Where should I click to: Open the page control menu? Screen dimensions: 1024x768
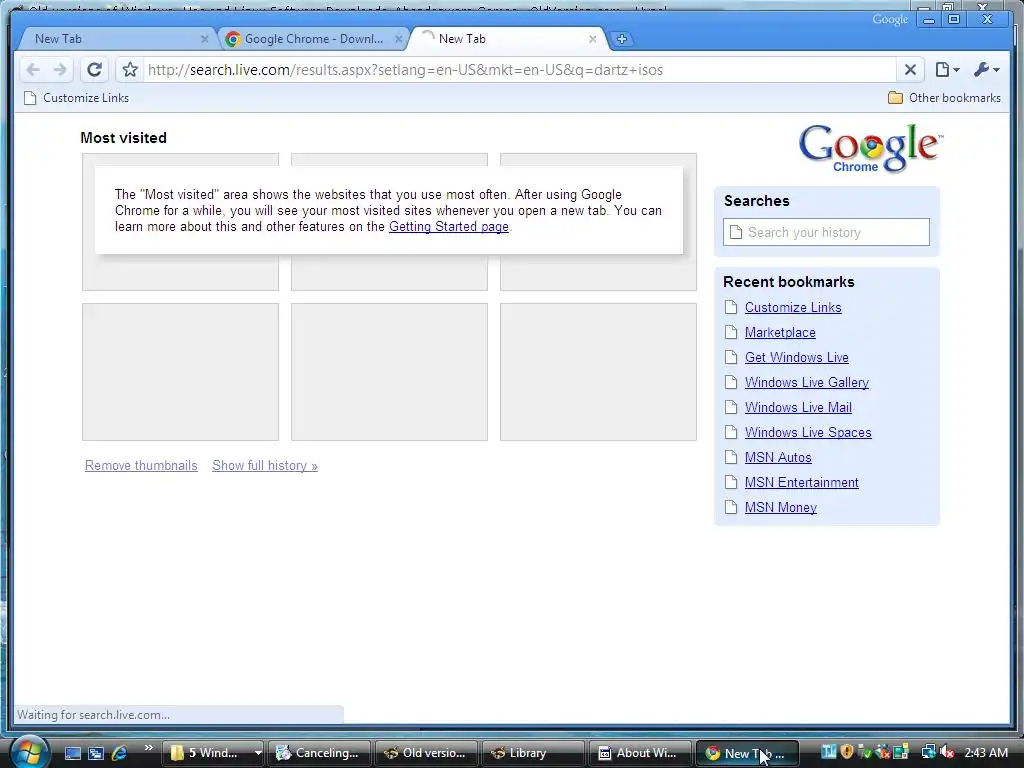947,70
